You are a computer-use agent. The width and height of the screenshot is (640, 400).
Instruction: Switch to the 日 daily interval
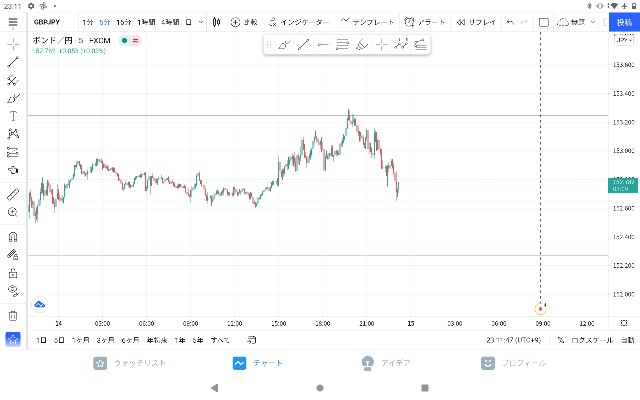coord(189,22)
